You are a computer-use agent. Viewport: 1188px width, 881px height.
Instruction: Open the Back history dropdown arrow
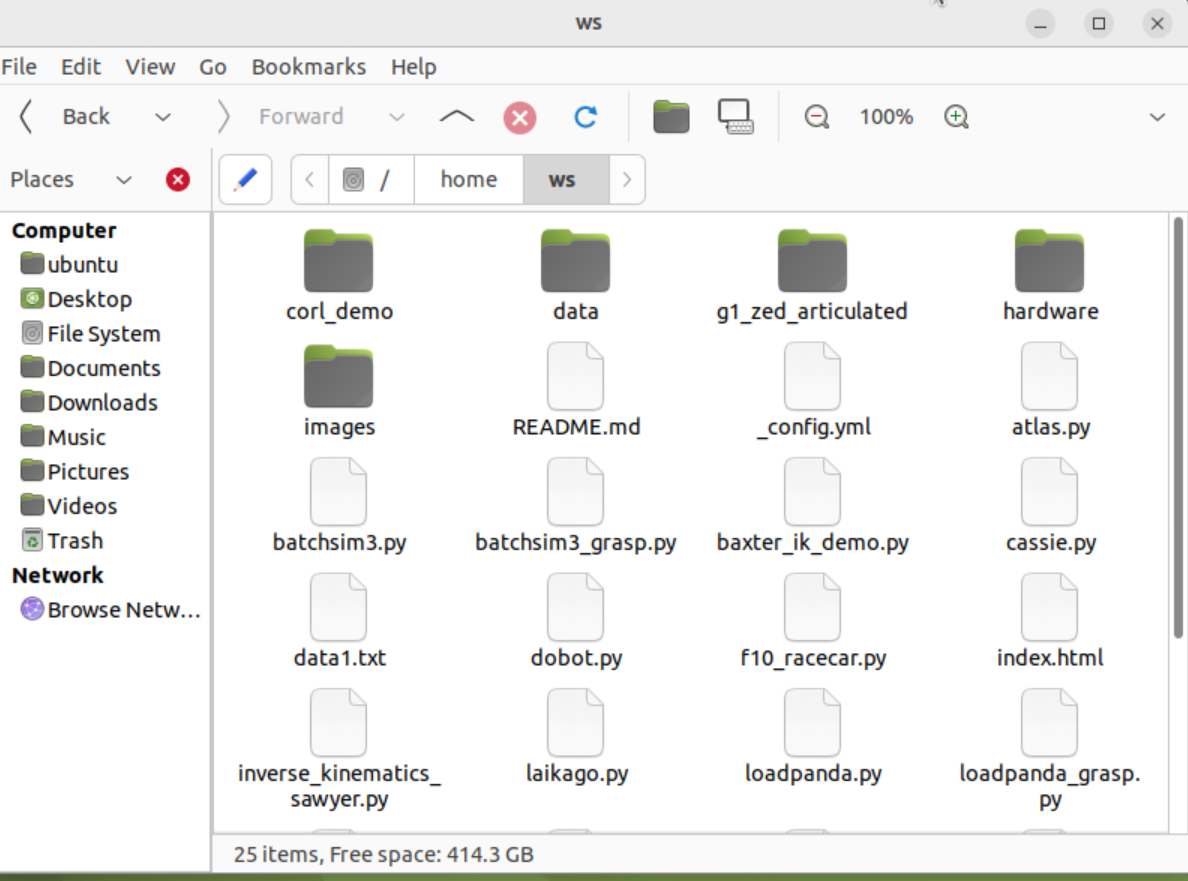[162, 117]
